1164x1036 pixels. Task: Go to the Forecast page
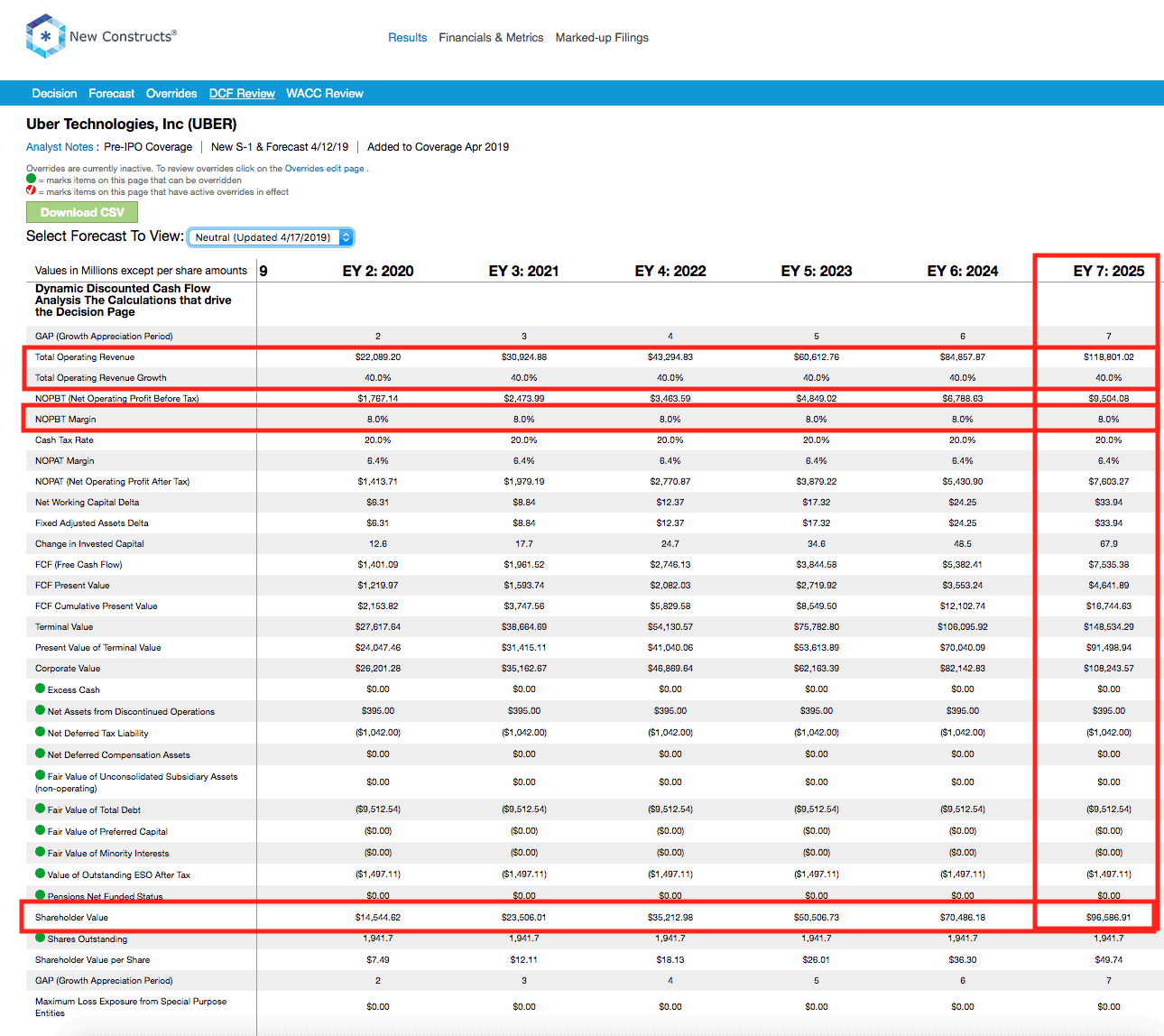click(x=111, y=94)
